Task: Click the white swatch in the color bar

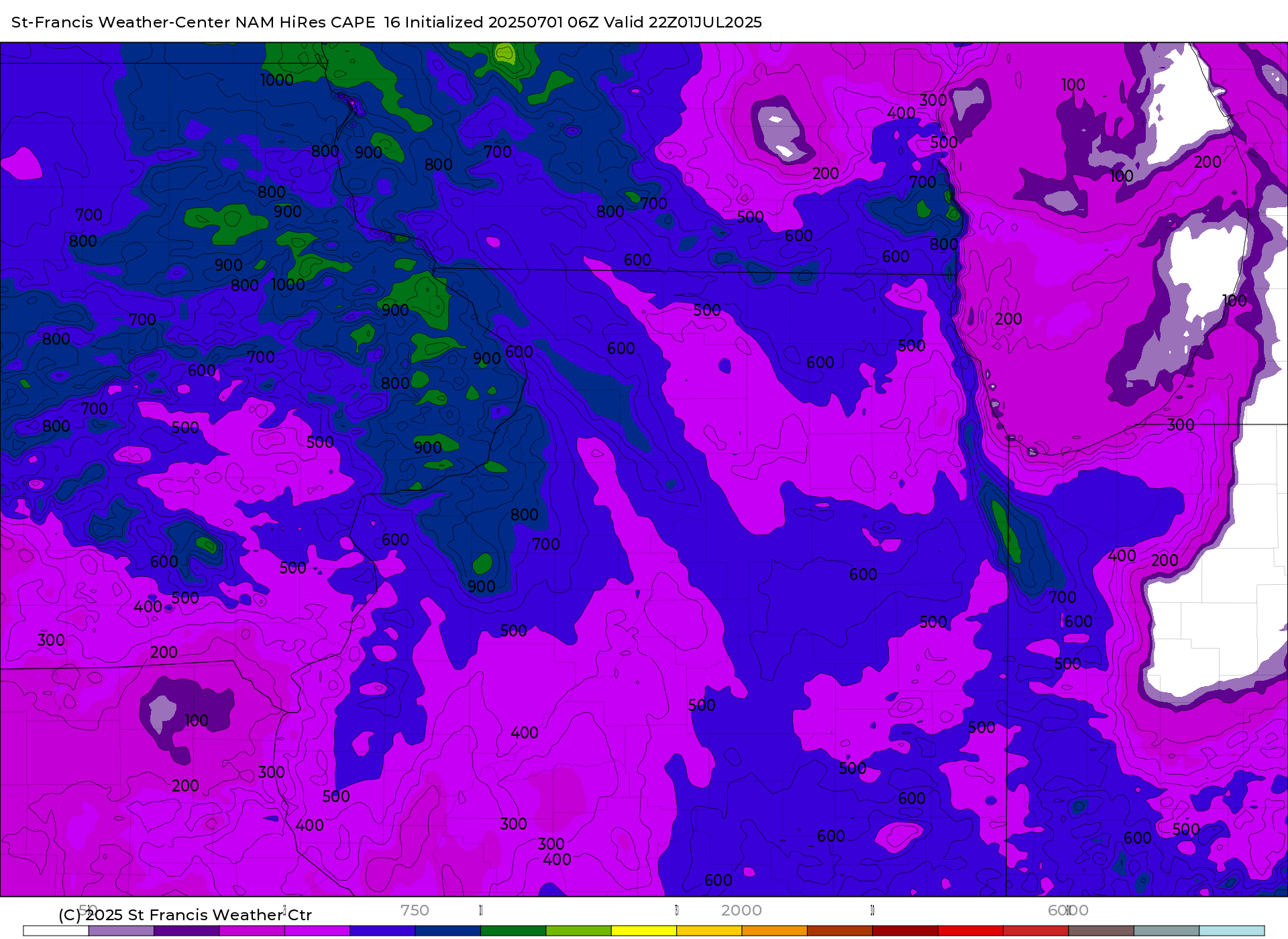Action: pos(56,931)
